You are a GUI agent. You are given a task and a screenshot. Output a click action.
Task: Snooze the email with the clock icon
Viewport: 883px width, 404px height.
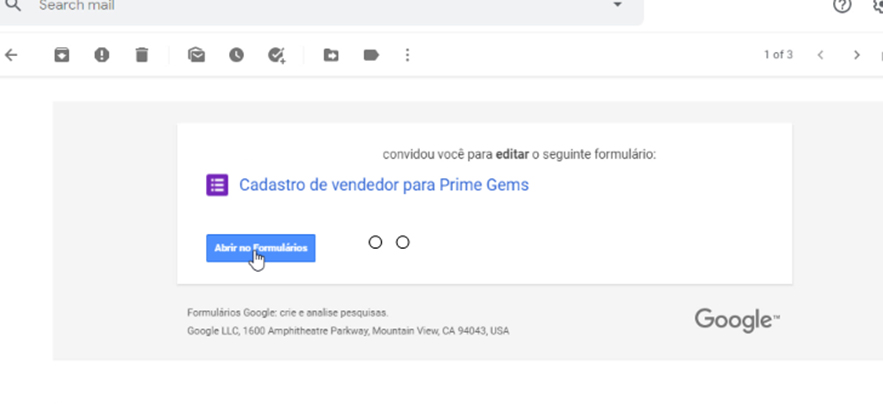(x=236, y=55)
